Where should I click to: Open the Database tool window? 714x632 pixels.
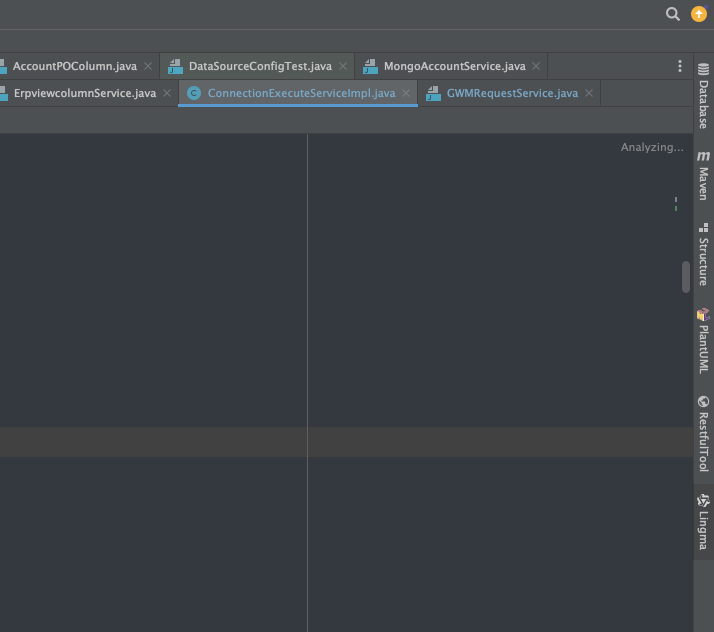[704, 96]
